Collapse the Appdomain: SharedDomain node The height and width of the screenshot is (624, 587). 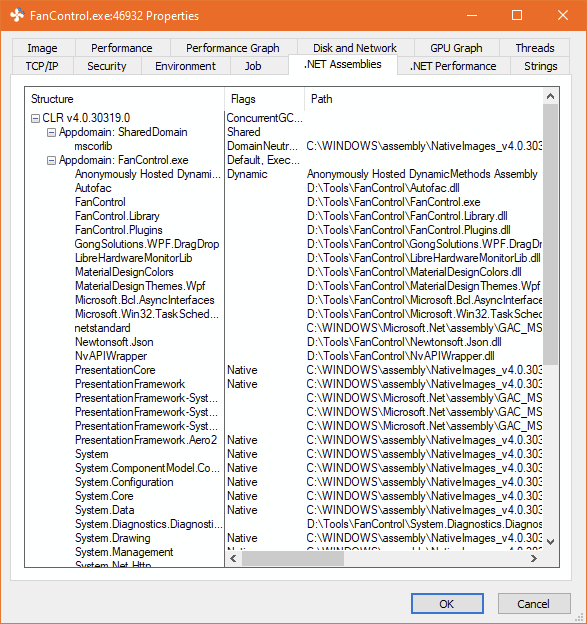pos(51,132)
